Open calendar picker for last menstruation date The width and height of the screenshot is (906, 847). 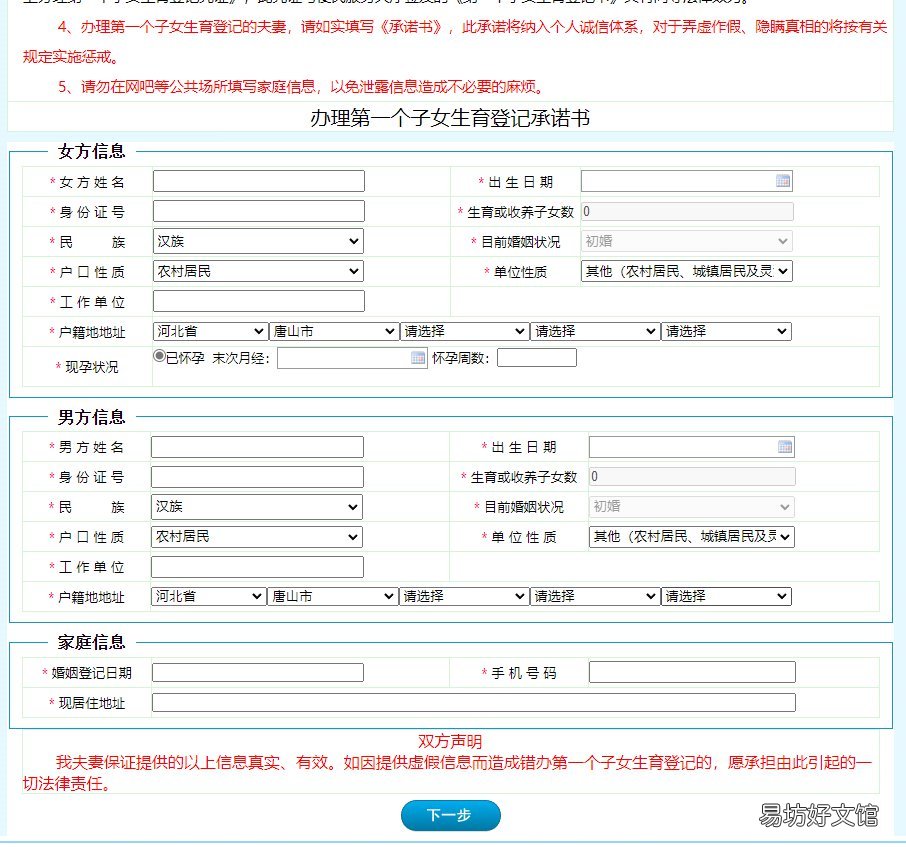tap(418, 358)
